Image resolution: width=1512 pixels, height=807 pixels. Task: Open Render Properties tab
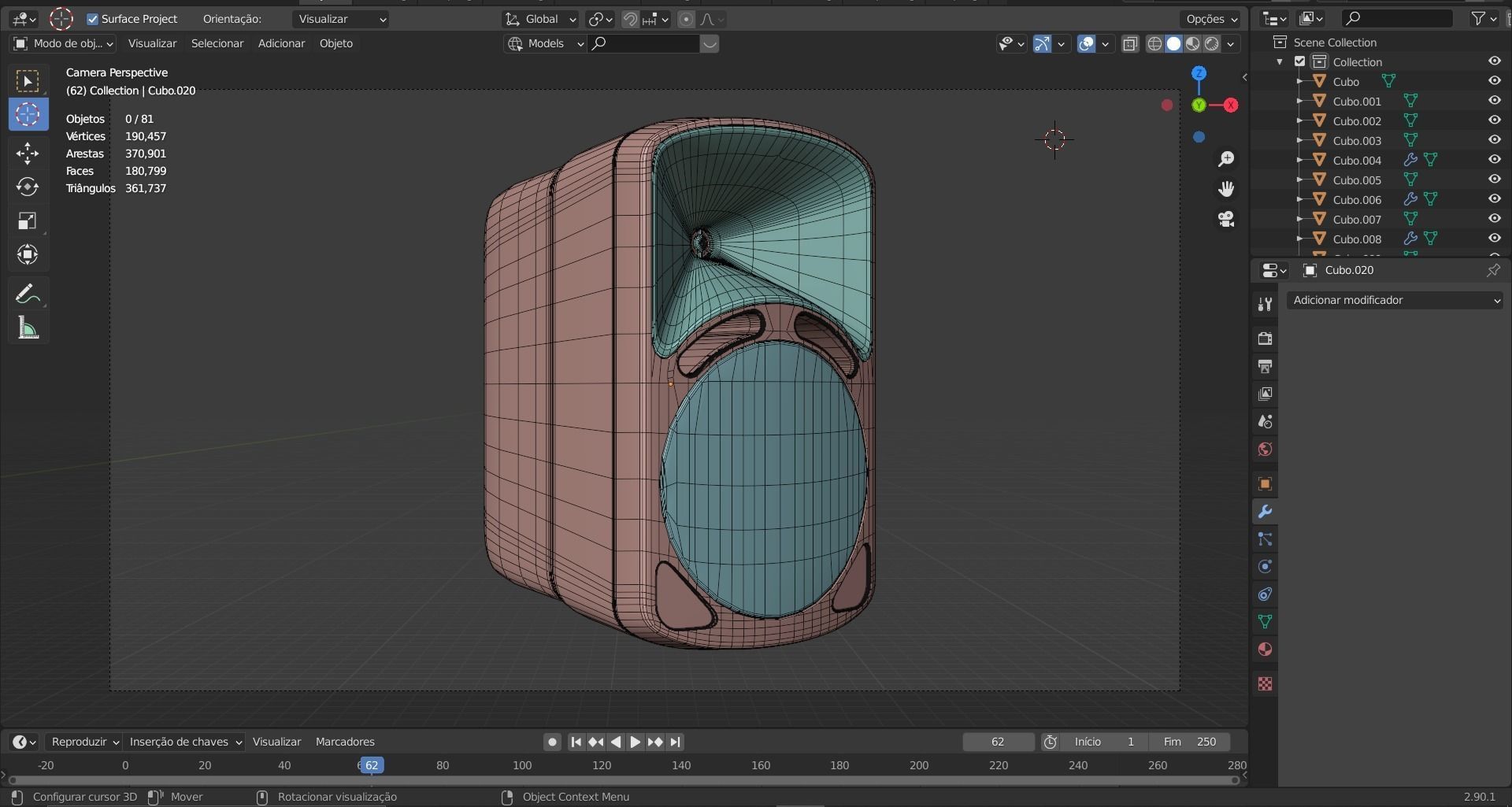pos(1265,339)
